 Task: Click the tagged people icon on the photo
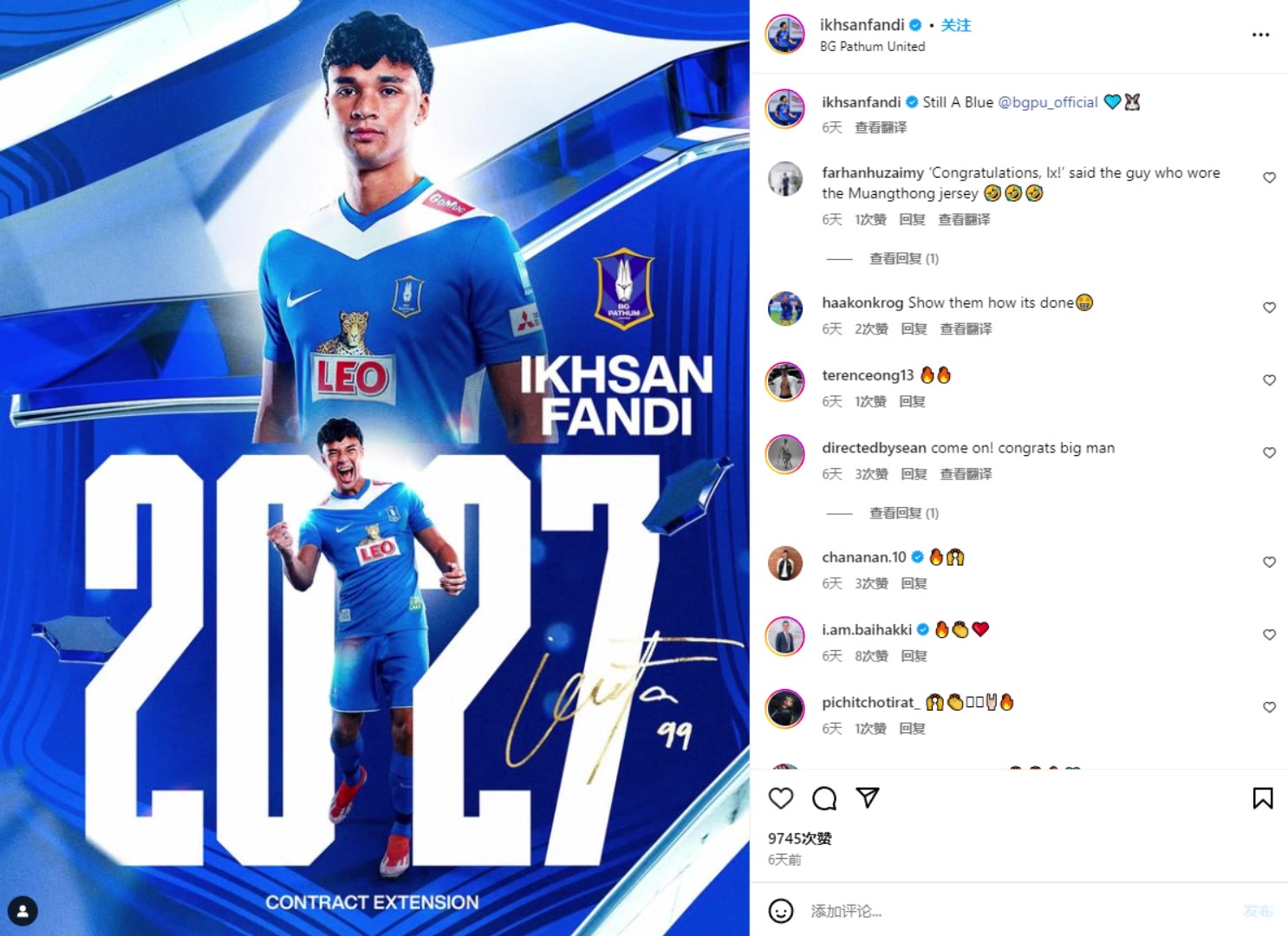pyautogui.click(x=23, y=911)
